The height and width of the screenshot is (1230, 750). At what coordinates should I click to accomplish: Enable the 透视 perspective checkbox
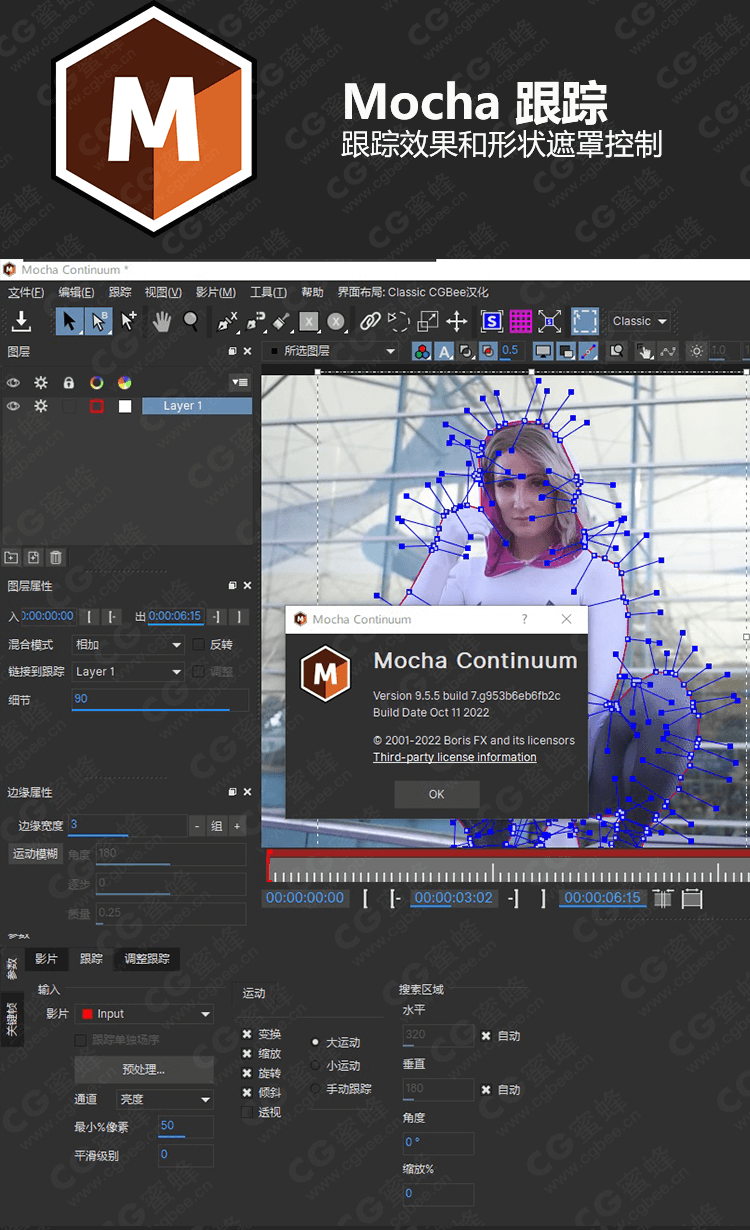(x=247, y=1112)
